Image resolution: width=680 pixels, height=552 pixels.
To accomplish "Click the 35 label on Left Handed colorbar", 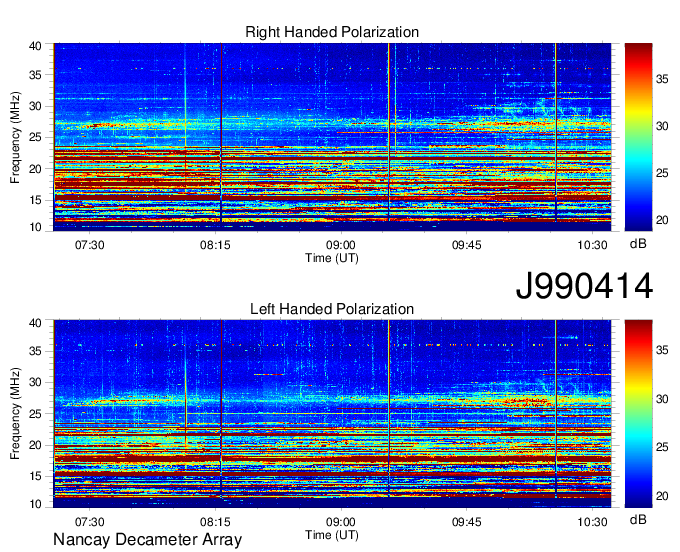I will 662,350.
